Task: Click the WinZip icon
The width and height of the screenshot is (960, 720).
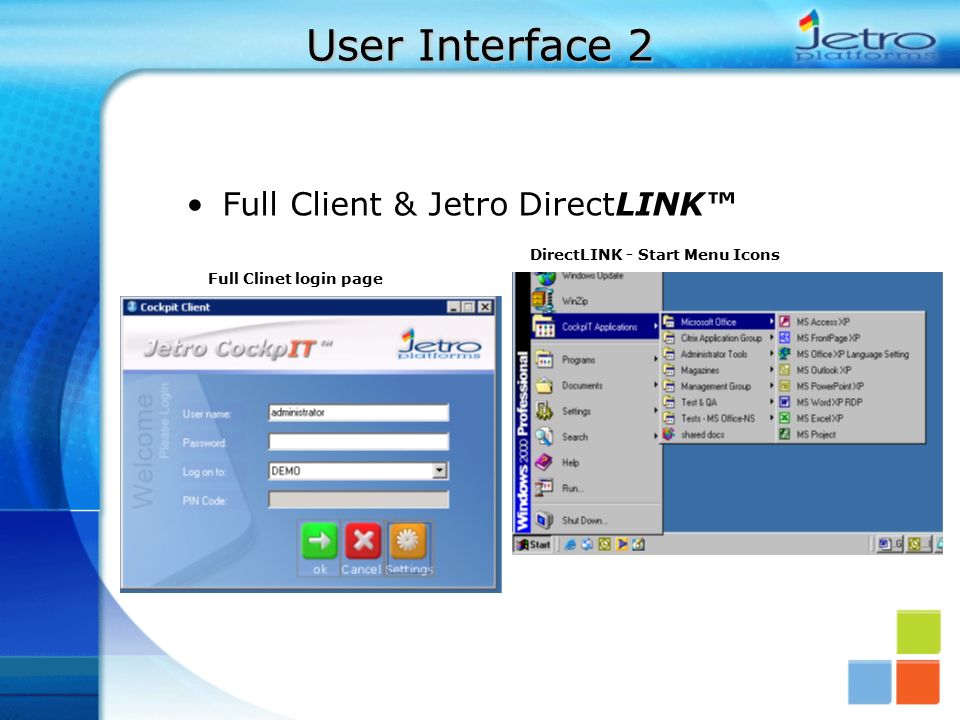Action: [x=543, y=301]
